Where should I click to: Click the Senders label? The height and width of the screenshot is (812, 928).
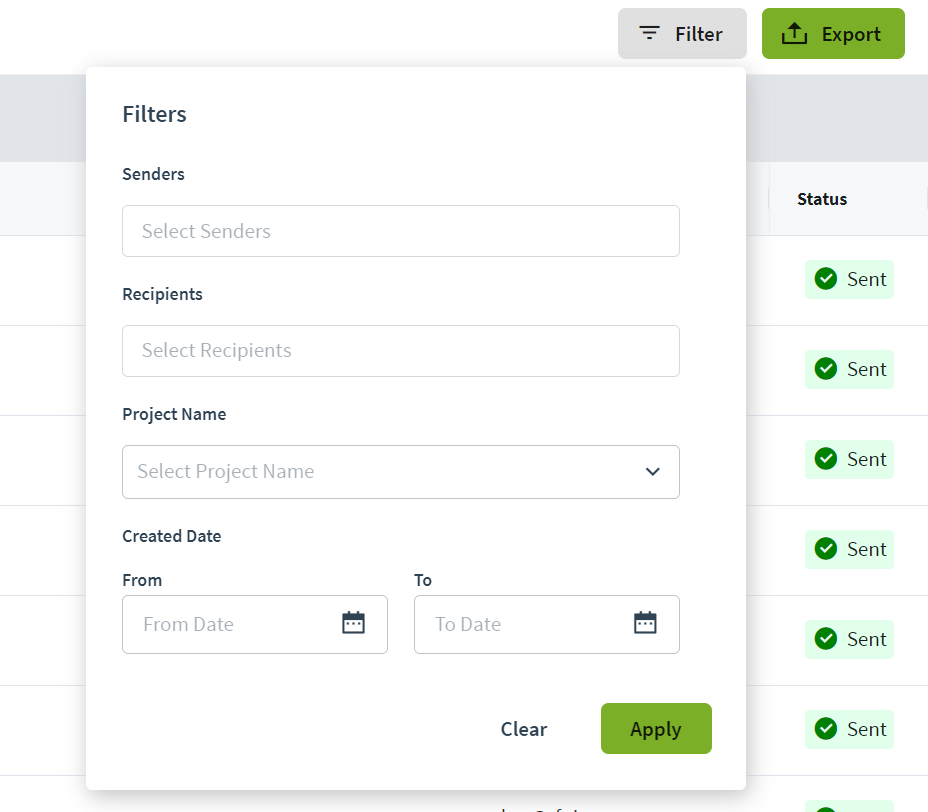(153, 175)
